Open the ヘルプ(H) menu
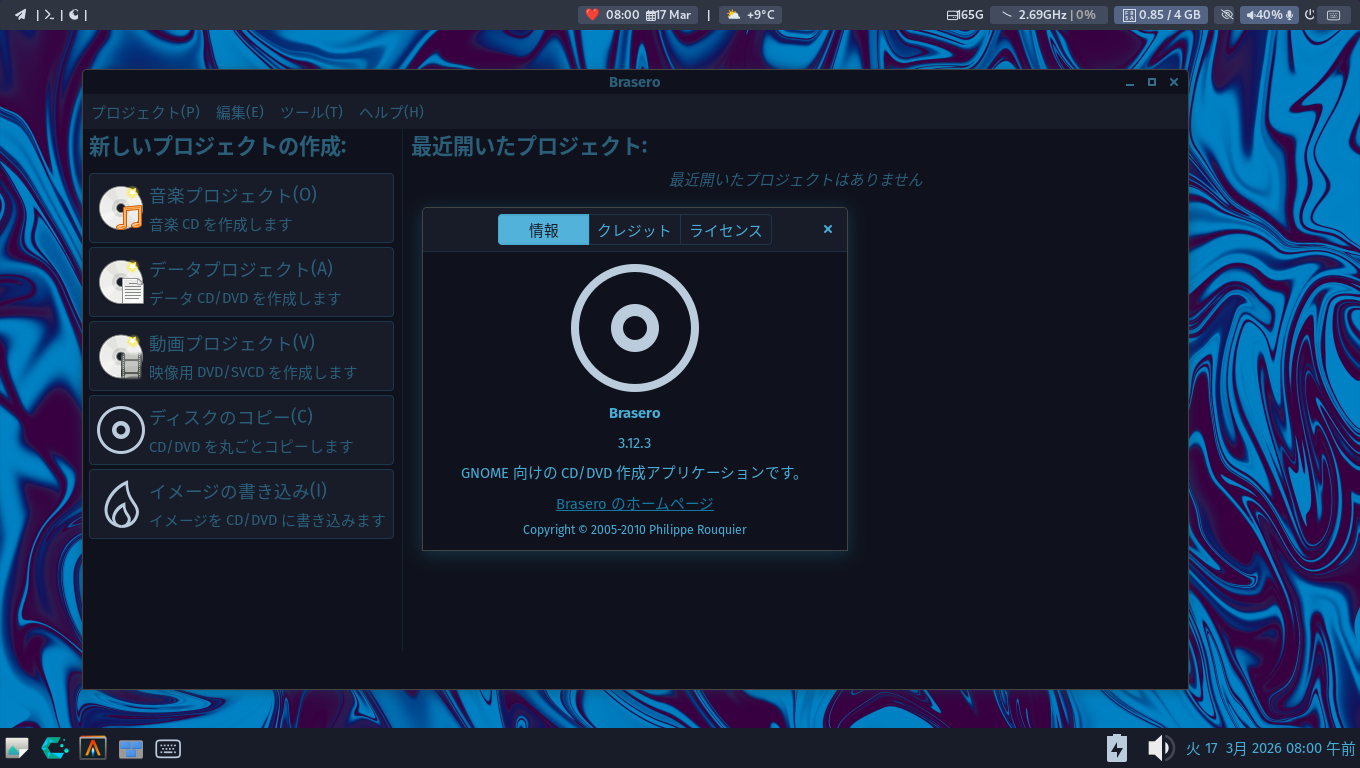This screenshot has height=768, width=1360. tap(391, 112)
